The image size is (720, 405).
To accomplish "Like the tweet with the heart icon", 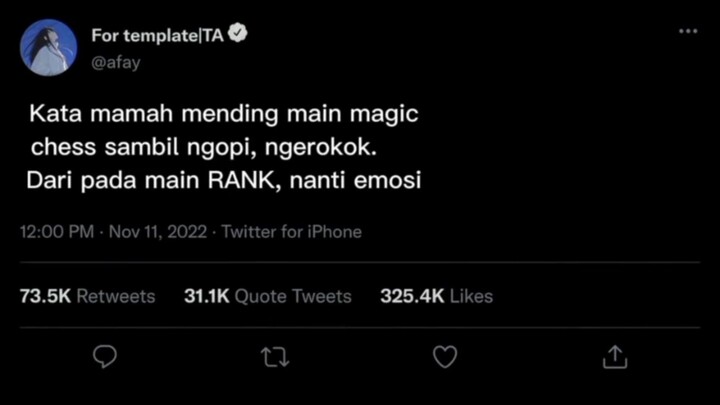I will [444, 356].
